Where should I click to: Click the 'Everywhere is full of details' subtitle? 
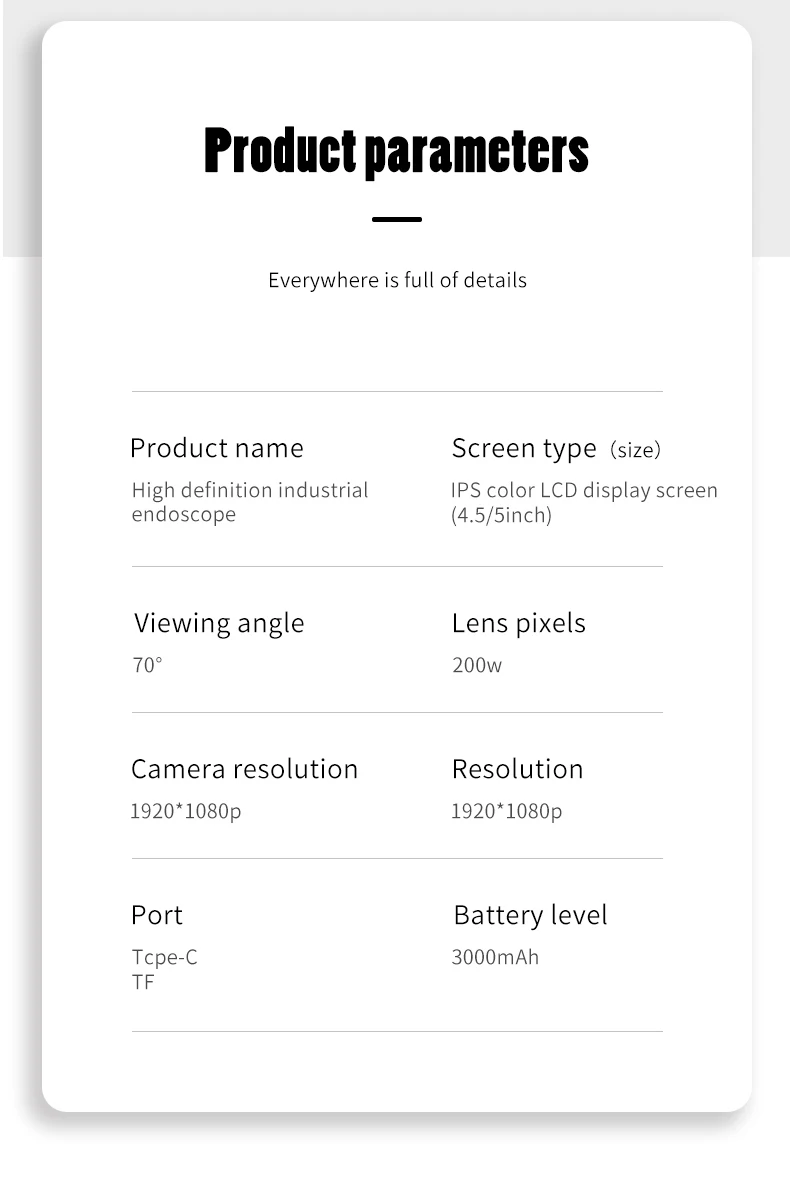397,280
